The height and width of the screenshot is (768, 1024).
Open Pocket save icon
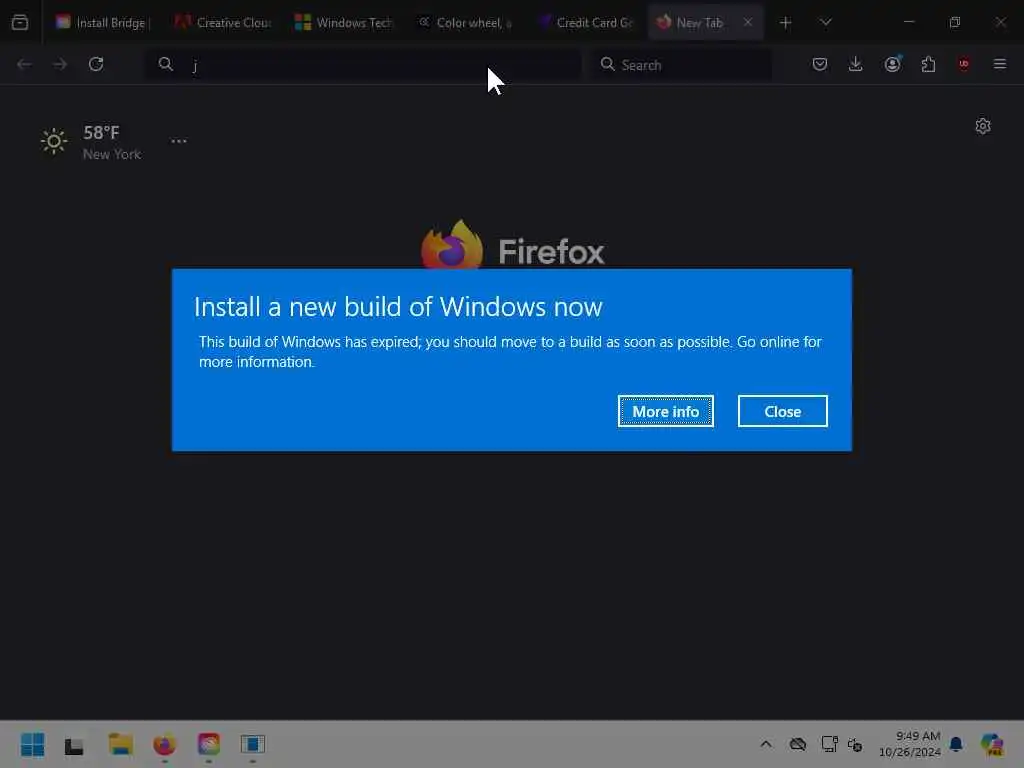820,64
